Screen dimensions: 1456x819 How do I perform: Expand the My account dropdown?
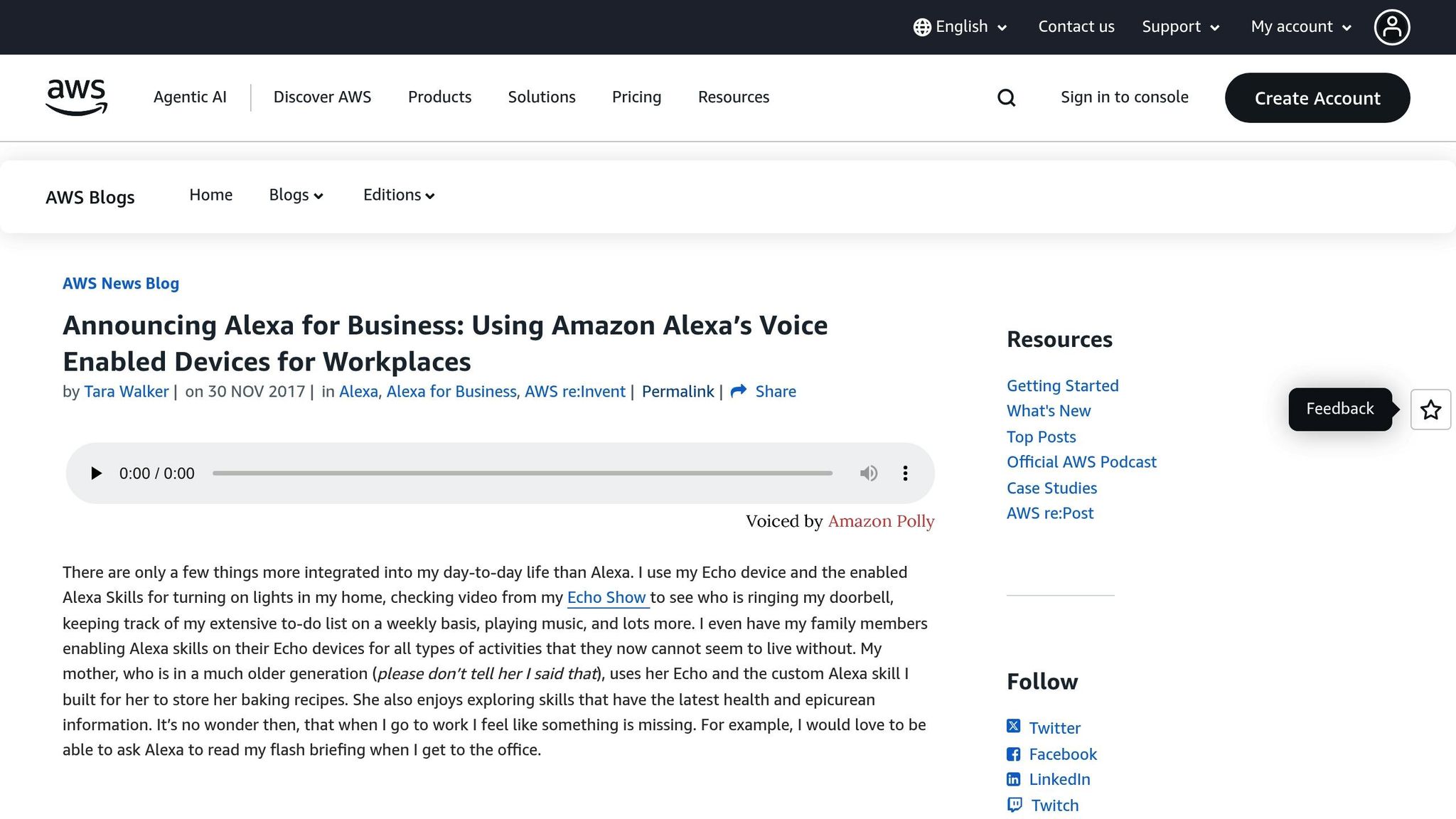tap(1301, 27)
